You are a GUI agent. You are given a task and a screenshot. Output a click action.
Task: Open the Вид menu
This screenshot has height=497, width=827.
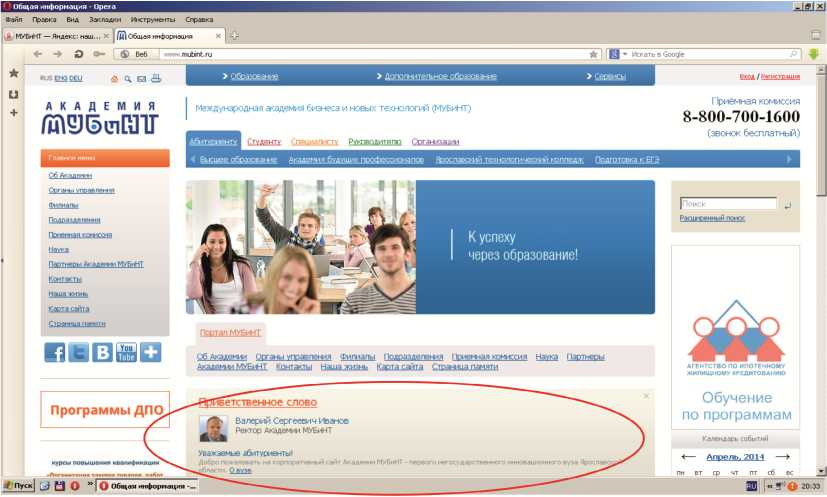[x=72, y=20]
